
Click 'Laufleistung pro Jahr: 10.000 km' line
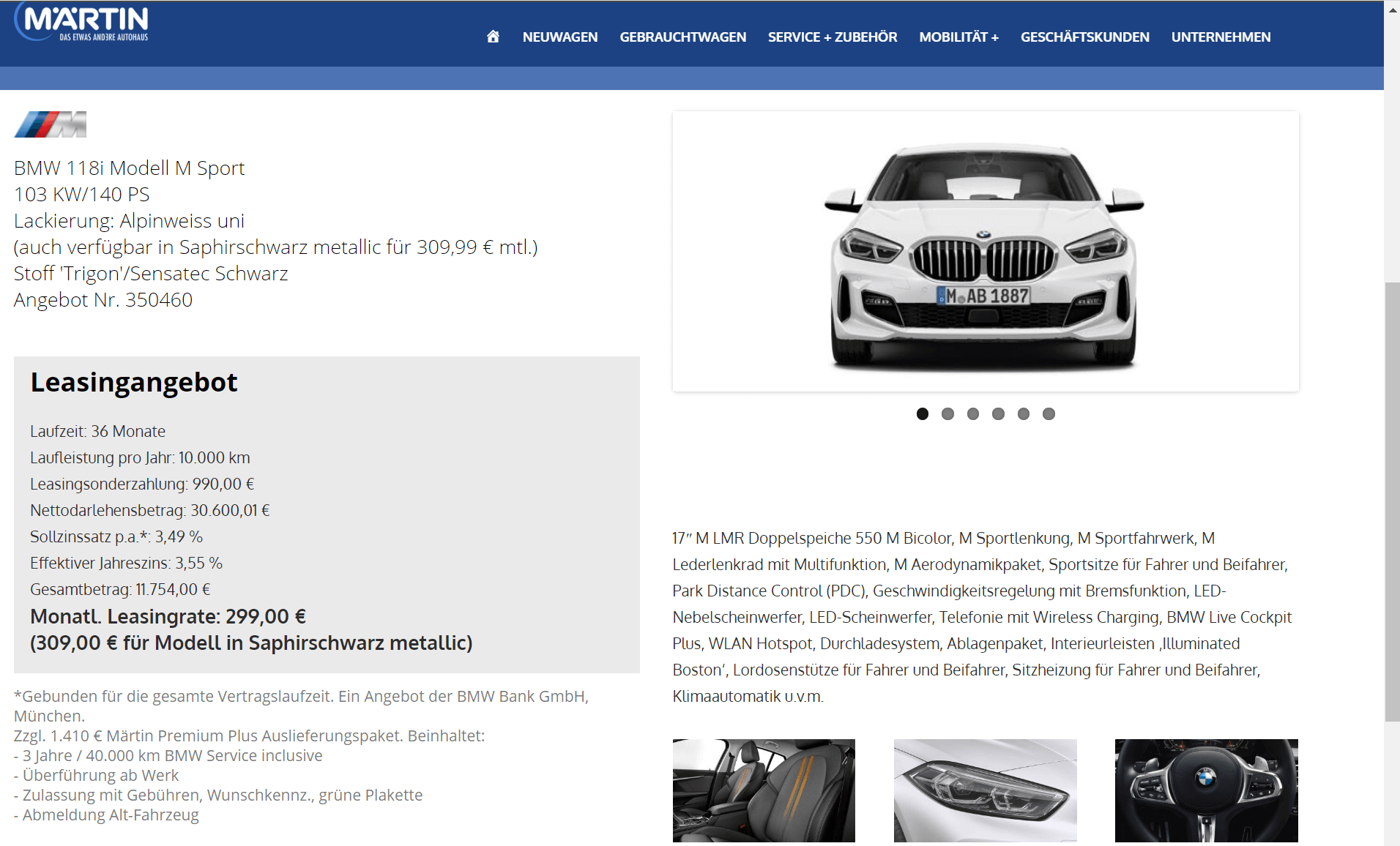pyautogui.click(x=140, y=458)
